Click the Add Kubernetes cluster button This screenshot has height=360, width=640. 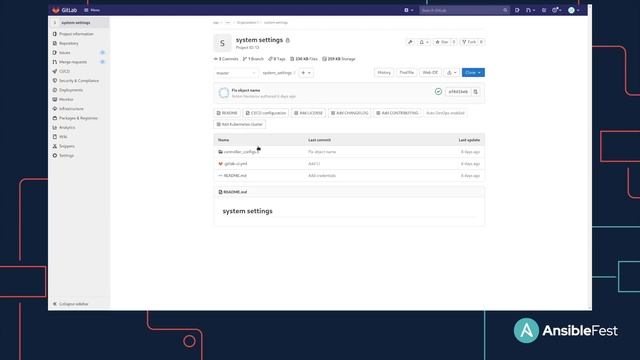click(240, 124)
